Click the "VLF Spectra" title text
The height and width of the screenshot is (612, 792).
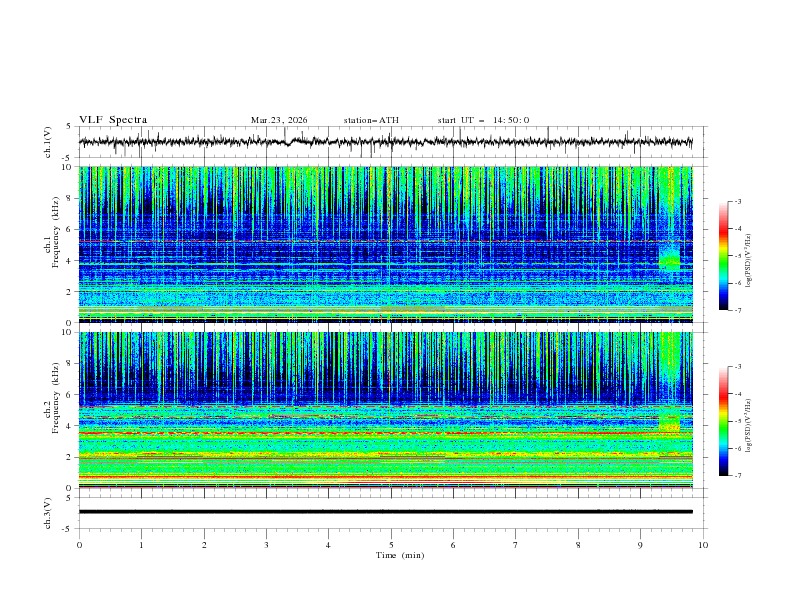pos(113,120)
